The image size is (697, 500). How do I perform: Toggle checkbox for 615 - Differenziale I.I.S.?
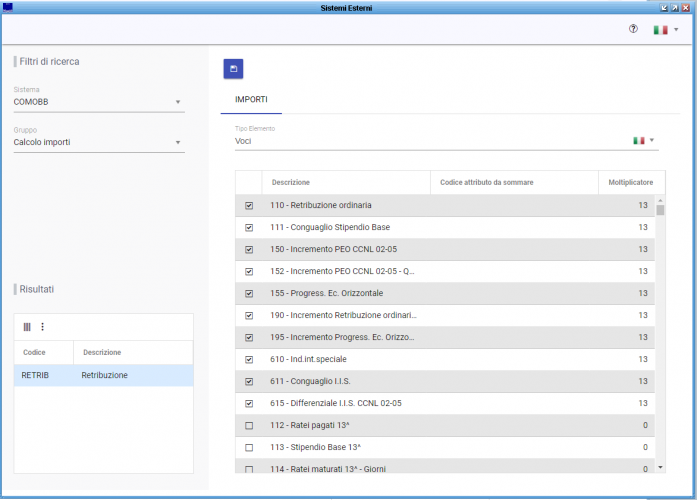249,404
